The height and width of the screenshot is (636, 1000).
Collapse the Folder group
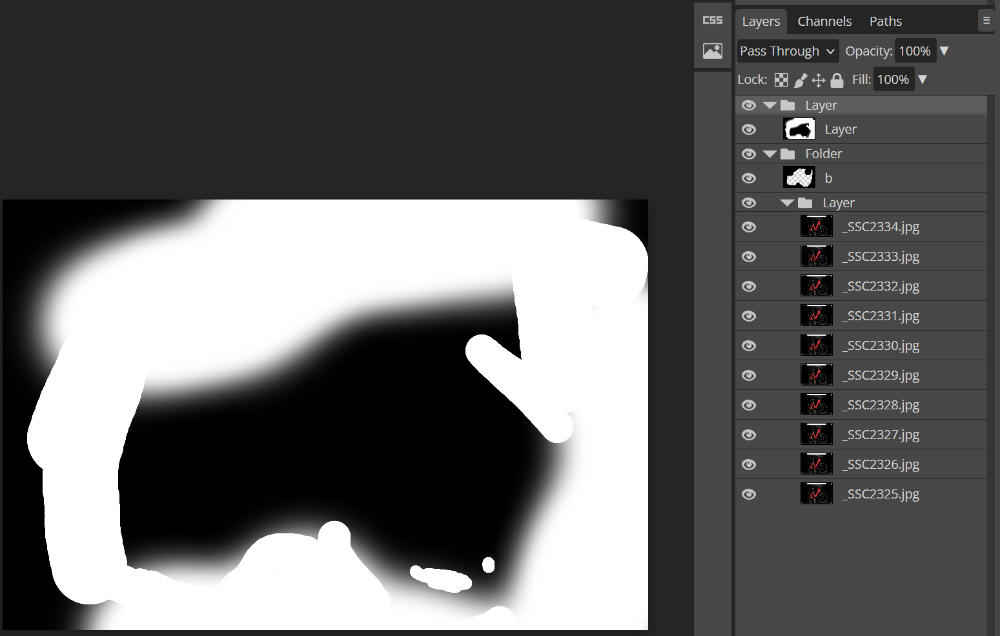pyautogui.click(x=770, y=154)
